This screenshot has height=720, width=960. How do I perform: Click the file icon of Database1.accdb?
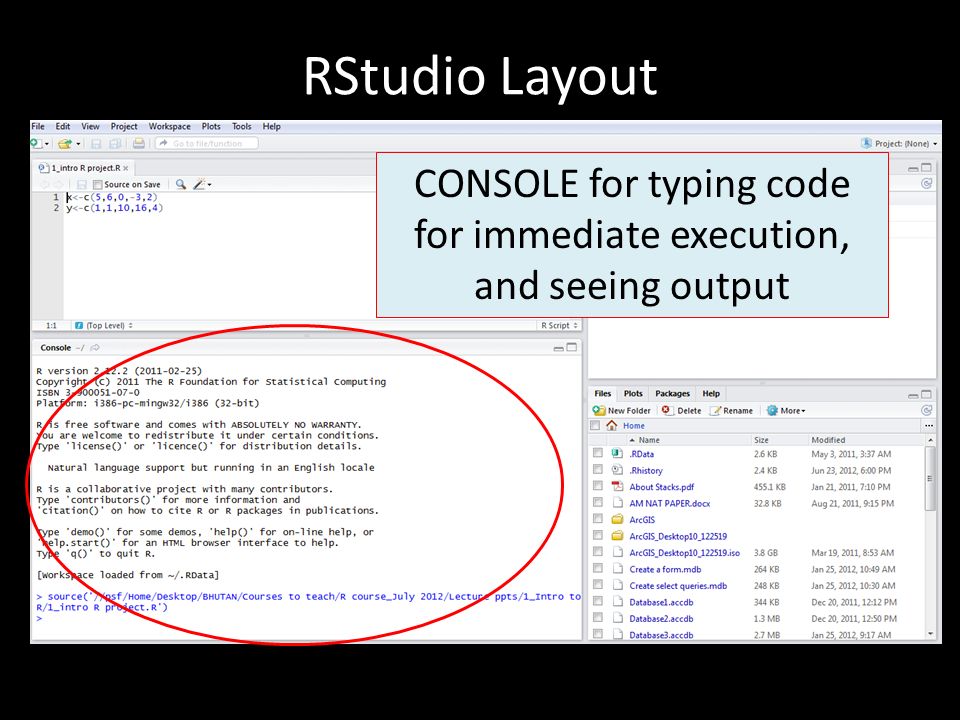[618, 602]
